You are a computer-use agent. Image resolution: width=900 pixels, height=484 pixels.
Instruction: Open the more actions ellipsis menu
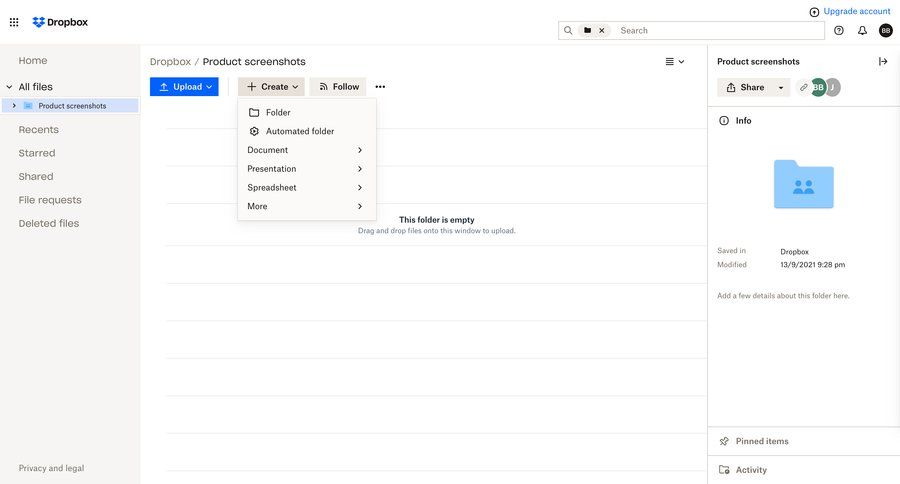[380, 87]
